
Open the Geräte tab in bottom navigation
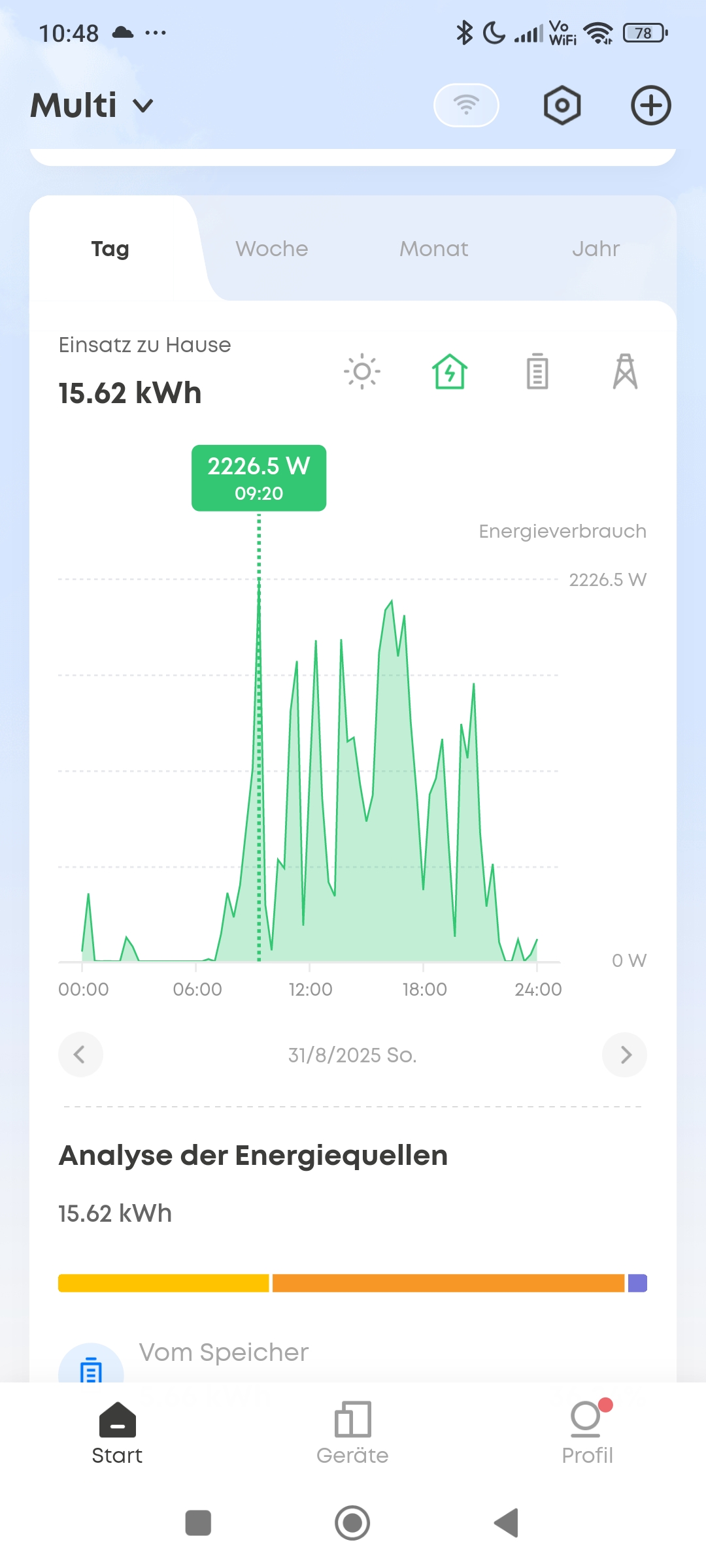click(352, 1433)
